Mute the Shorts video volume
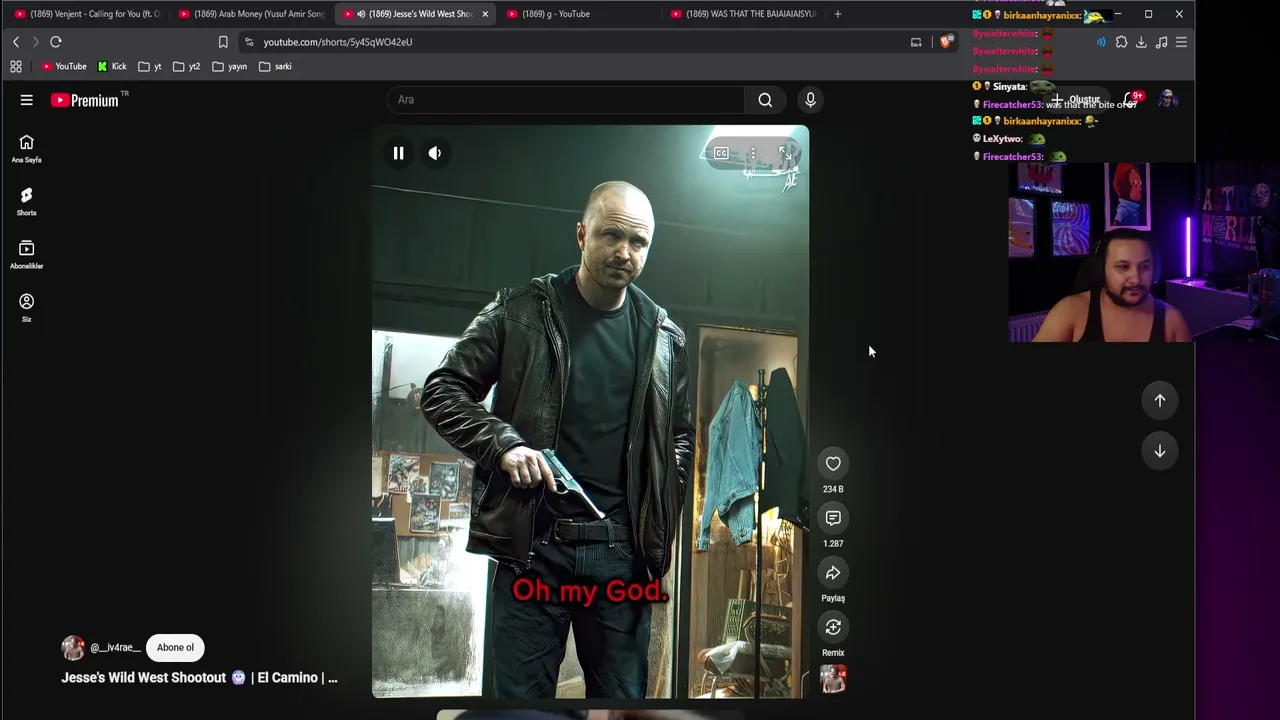Viewport: 1280px width, 720px height. 435,153
